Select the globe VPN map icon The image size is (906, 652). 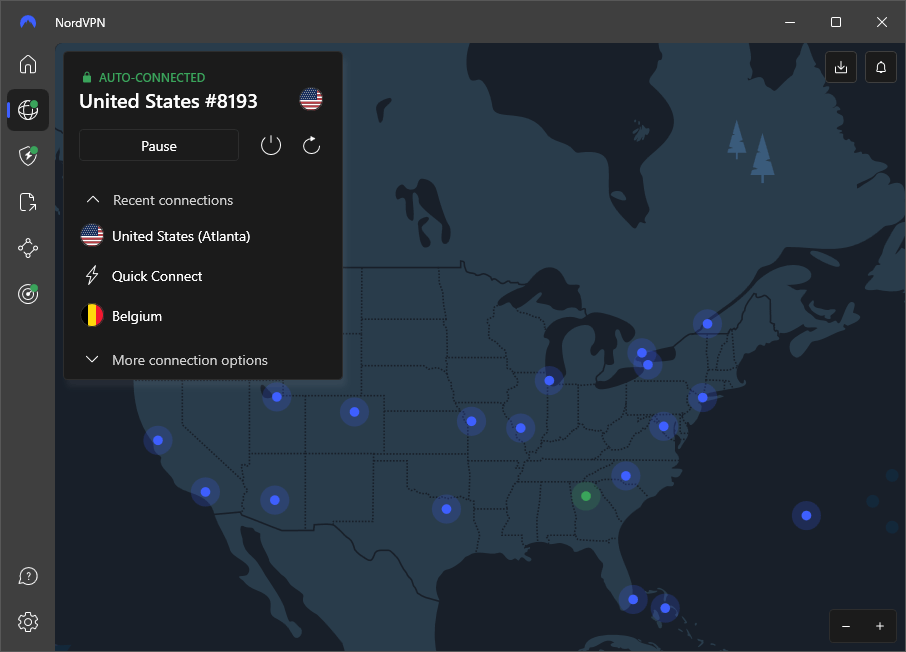28,110
